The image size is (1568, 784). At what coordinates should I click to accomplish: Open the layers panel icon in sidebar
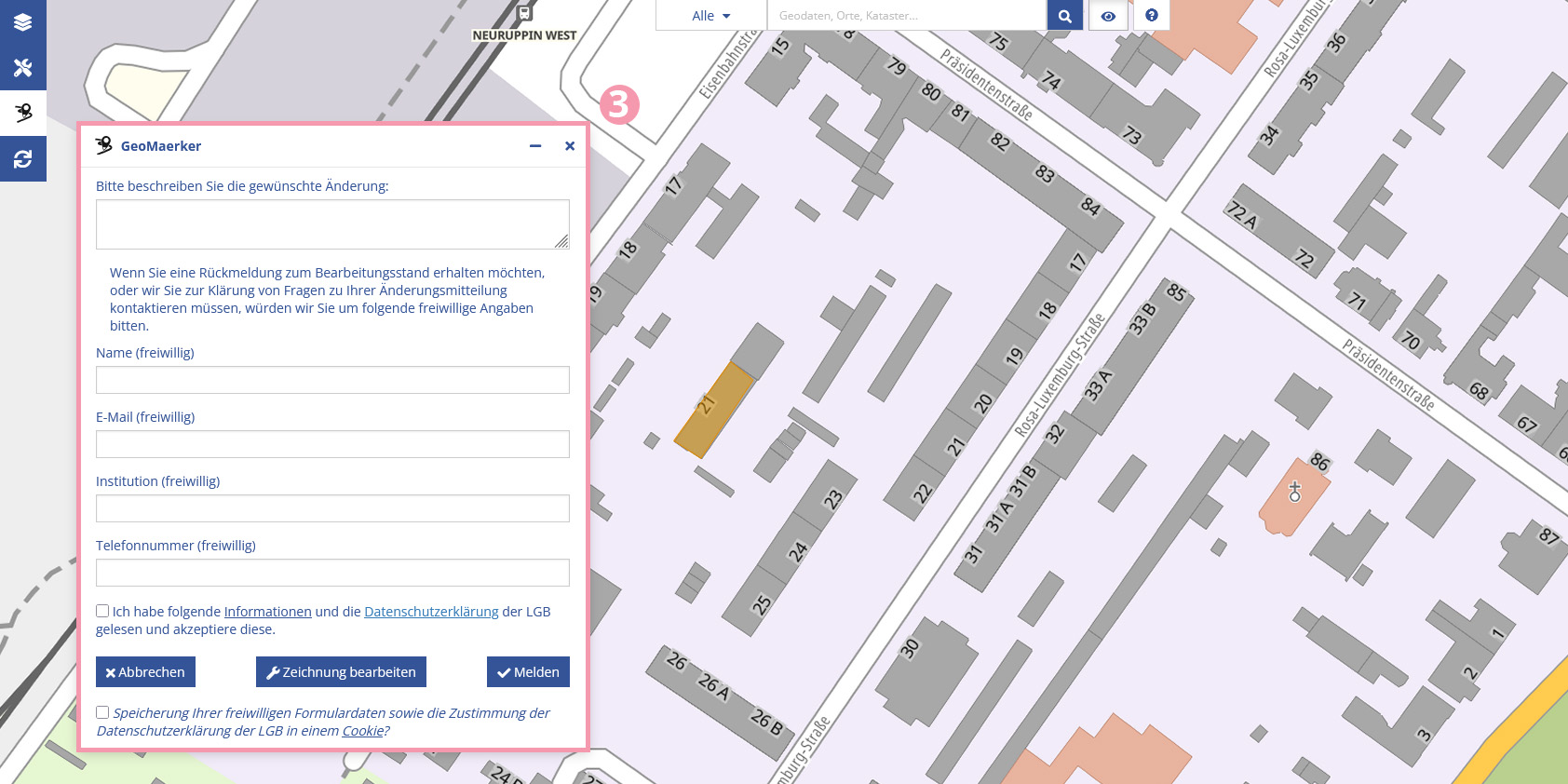point(23,22)
